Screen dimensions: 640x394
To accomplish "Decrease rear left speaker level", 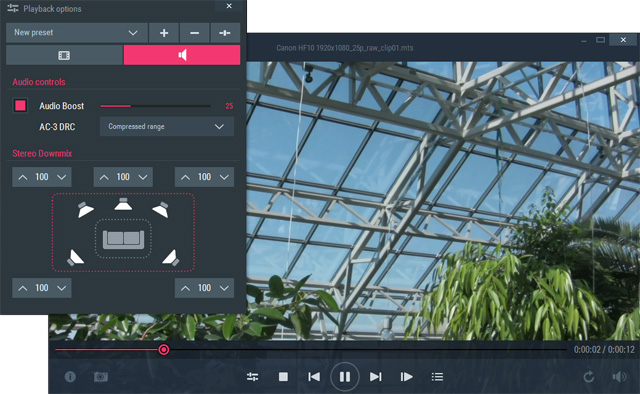I will tap(62, 288).
